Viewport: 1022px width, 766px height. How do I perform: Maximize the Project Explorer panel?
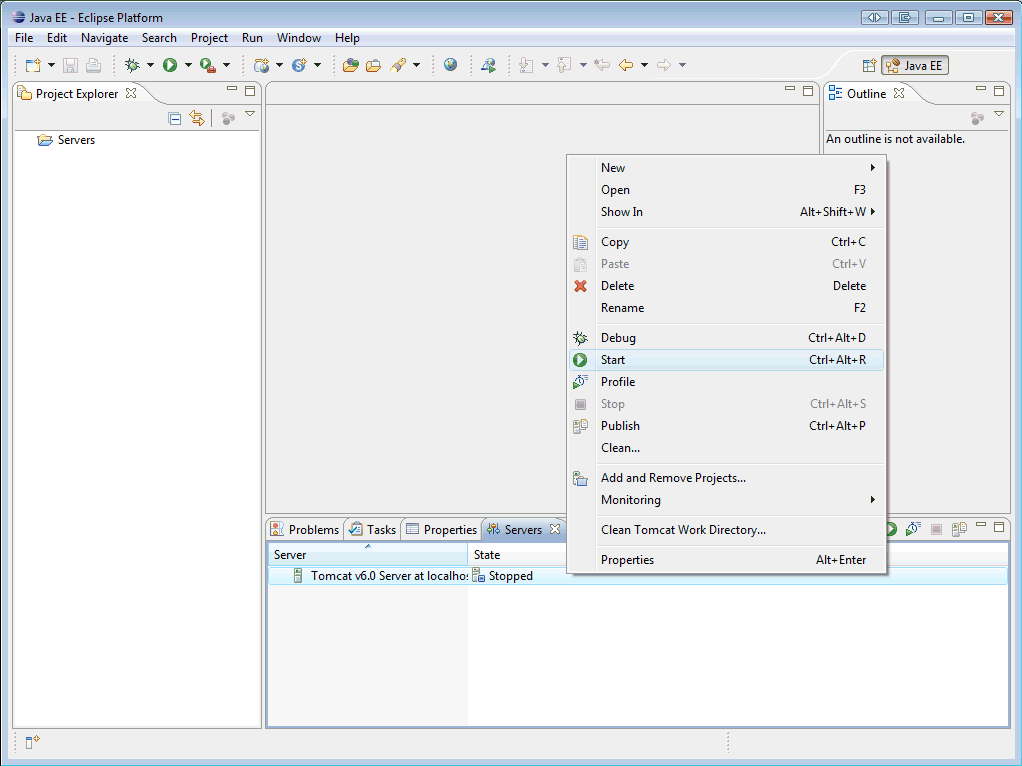(250, 91)
